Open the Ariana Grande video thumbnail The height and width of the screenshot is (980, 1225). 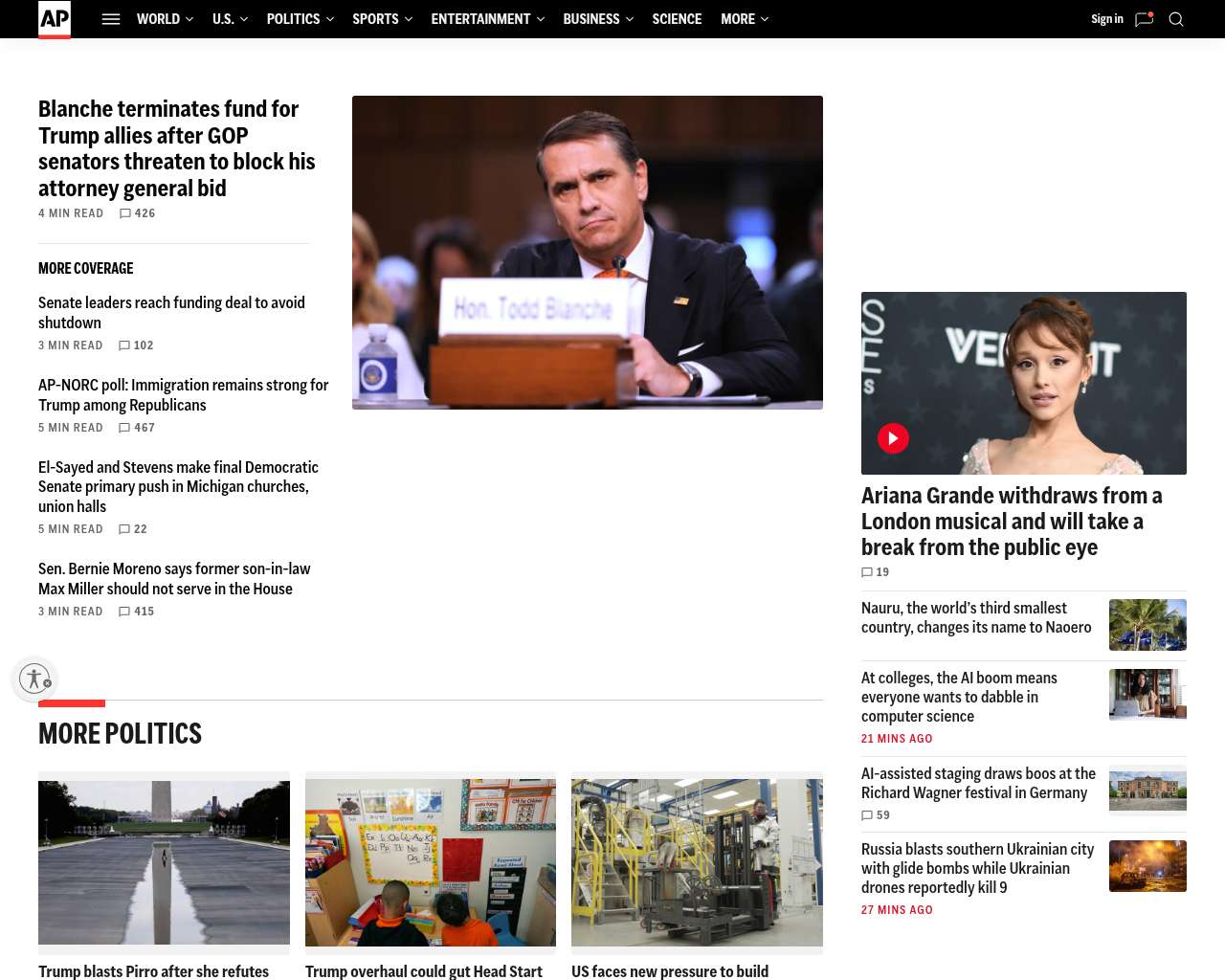point(1024,383)
